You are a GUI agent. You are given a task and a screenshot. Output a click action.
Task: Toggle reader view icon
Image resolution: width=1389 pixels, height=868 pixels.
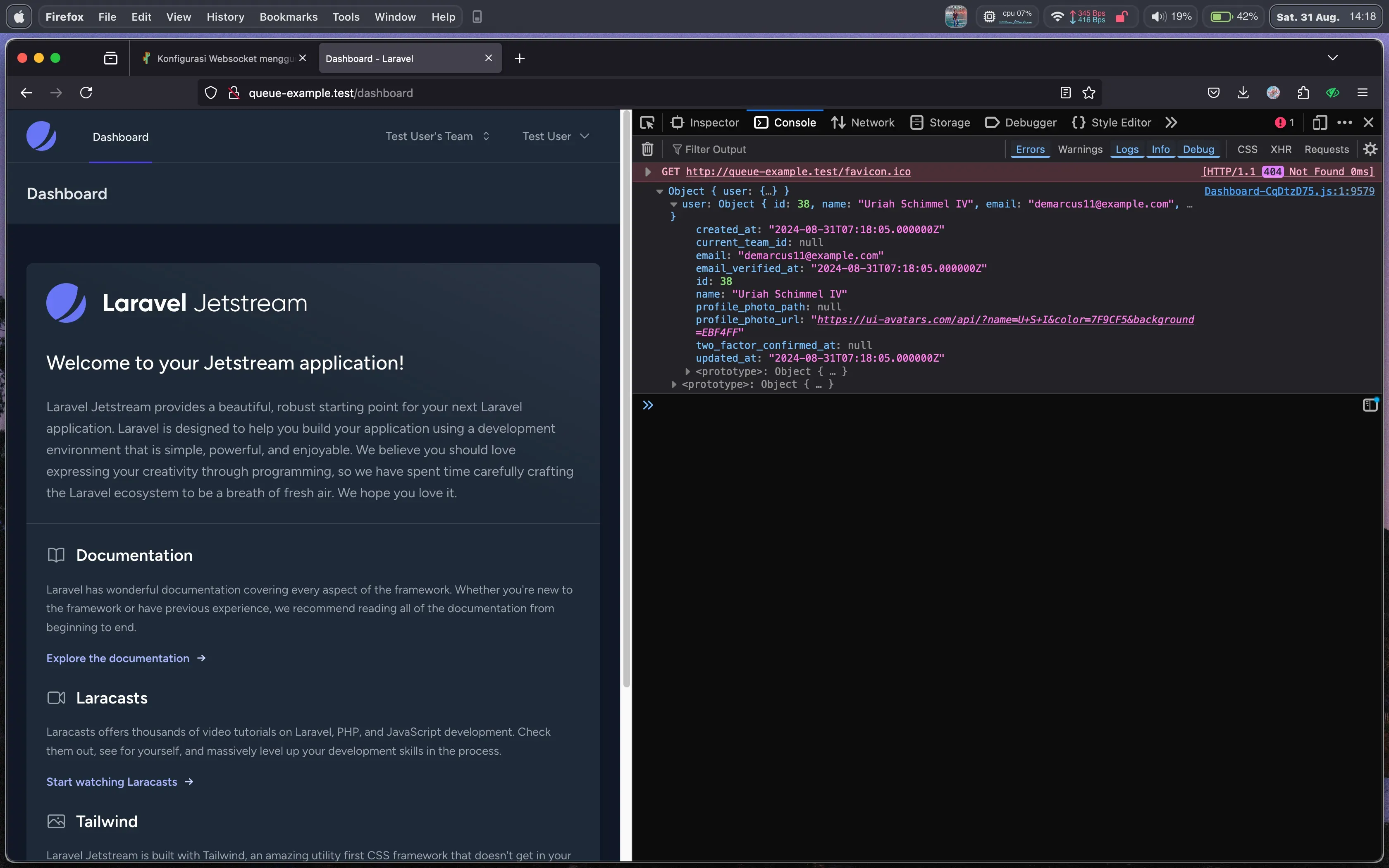coord(1065,93)
